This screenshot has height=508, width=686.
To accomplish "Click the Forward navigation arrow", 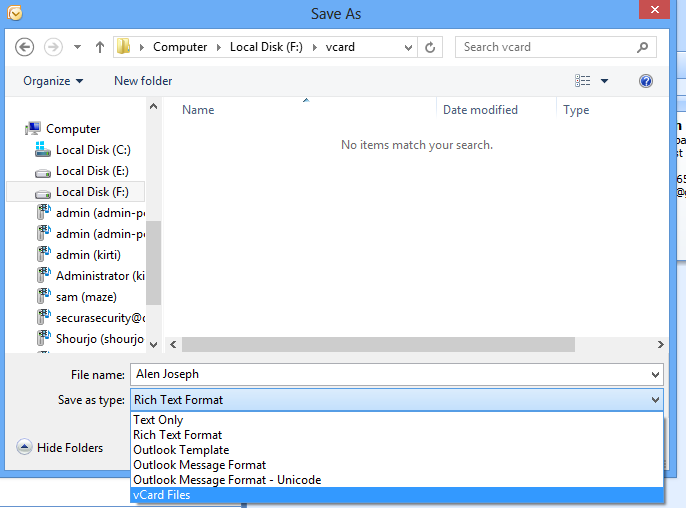I will 53,47.
